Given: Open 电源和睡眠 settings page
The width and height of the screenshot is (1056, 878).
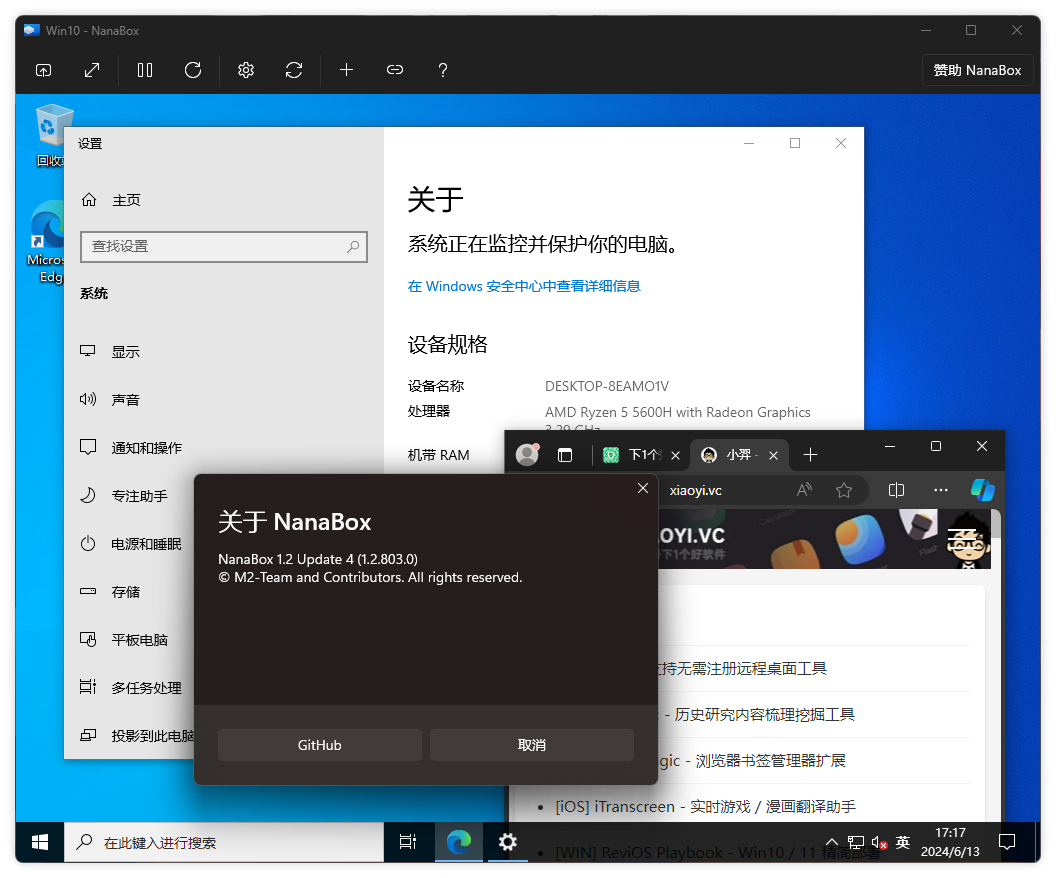Looking at the screenshot, I should pos(146,544).
